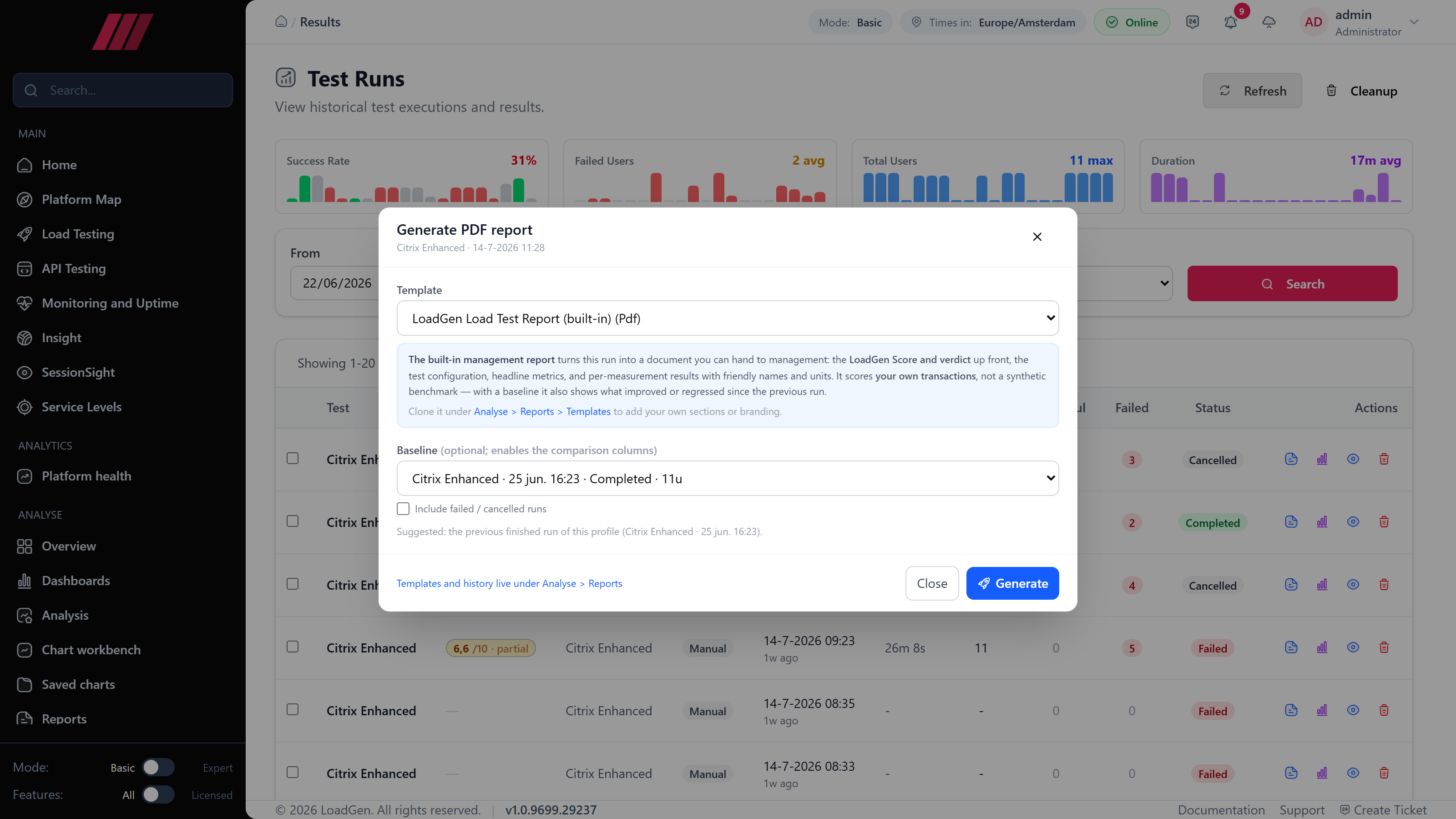This screenshot has width=1456, height=819.
Task: Click the AD user avatar
Action: coord(1313,22)
